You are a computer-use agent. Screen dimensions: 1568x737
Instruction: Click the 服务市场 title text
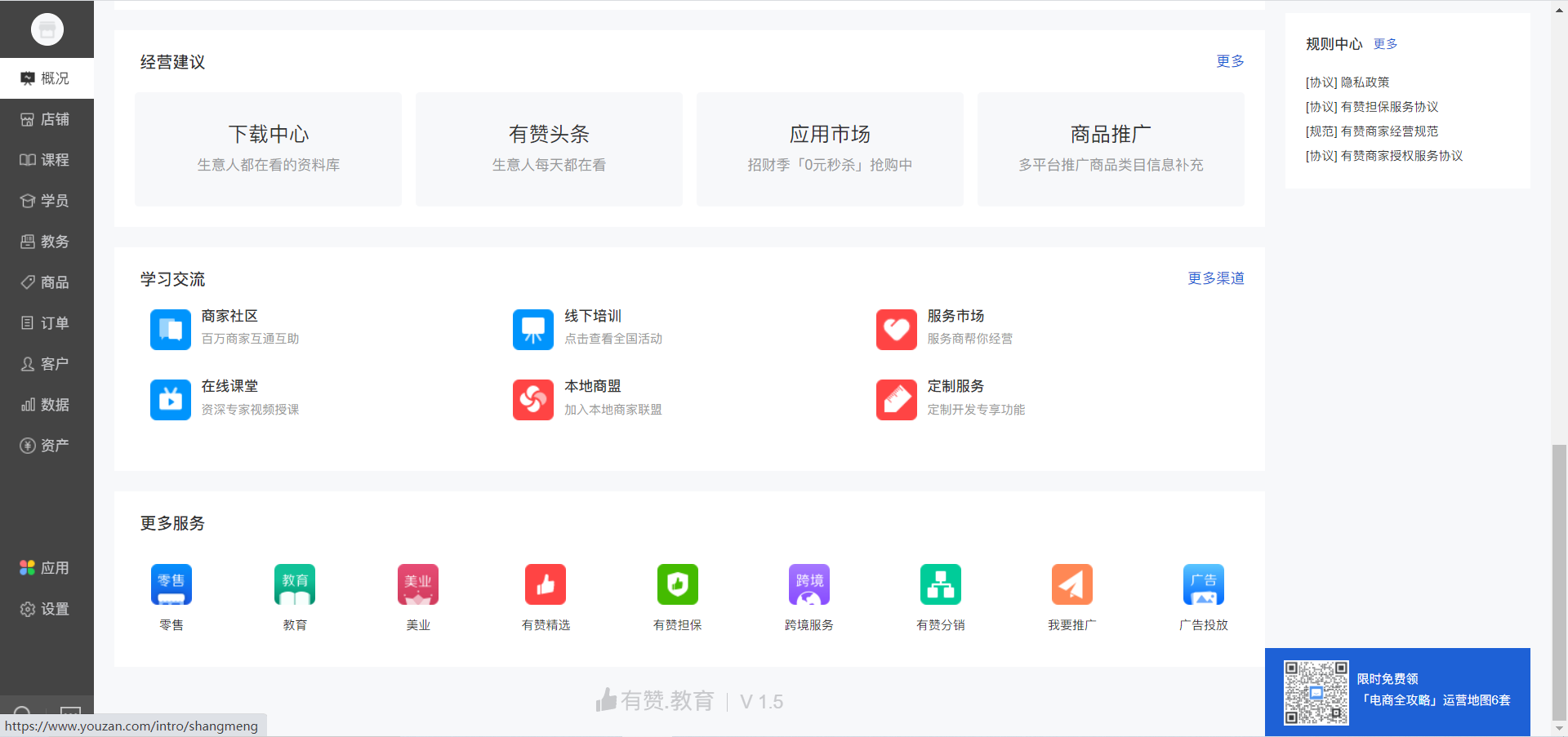(955, 316)
